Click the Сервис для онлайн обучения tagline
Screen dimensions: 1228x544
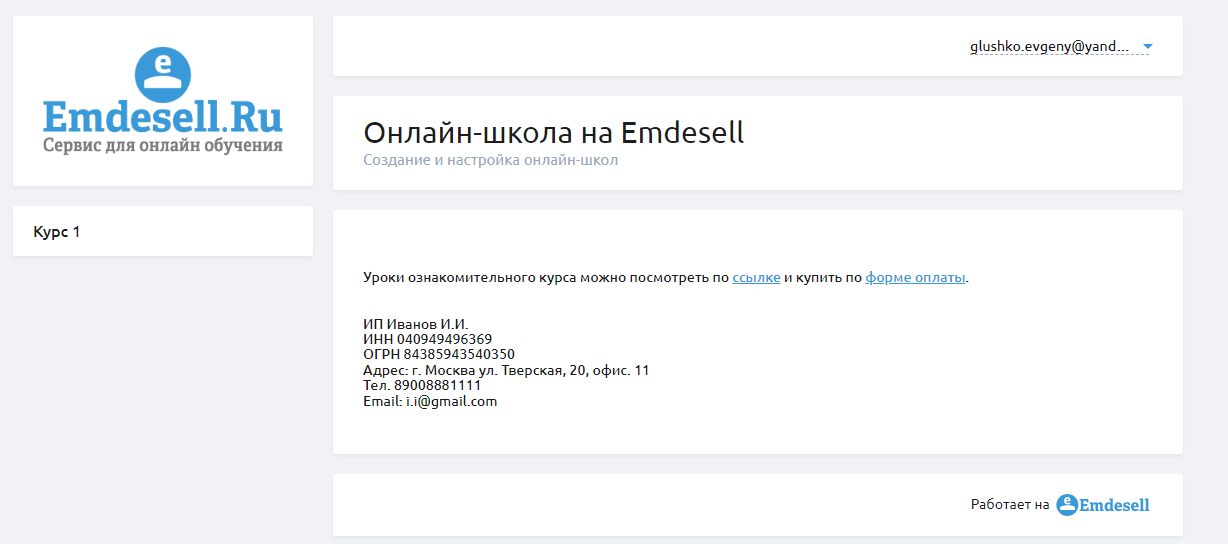point(163,145)
